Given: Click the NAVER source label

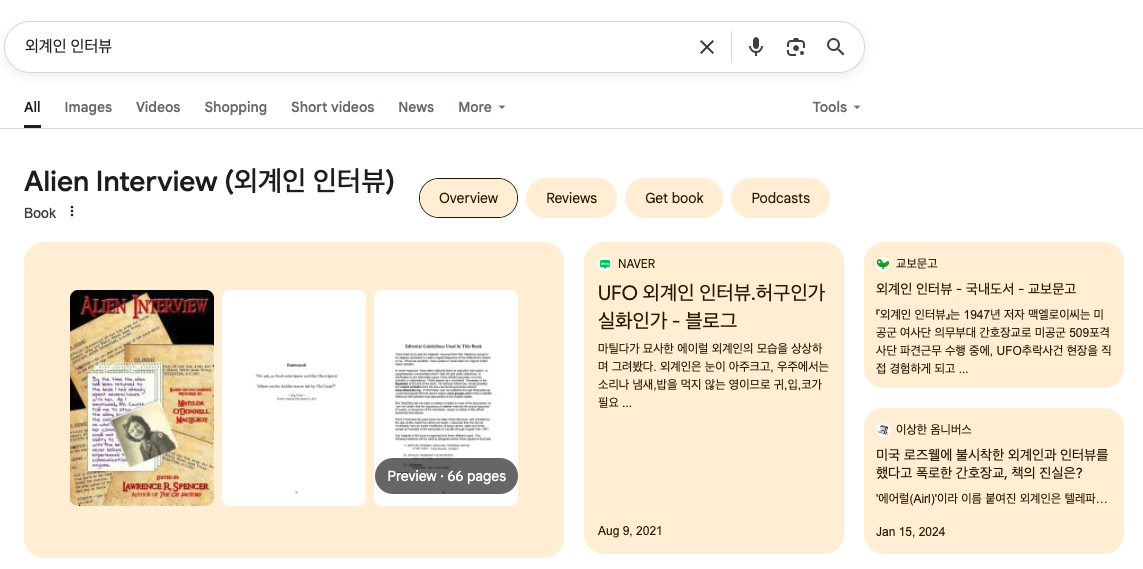Looking at the screenshot, I should click(x=636, y=264).
